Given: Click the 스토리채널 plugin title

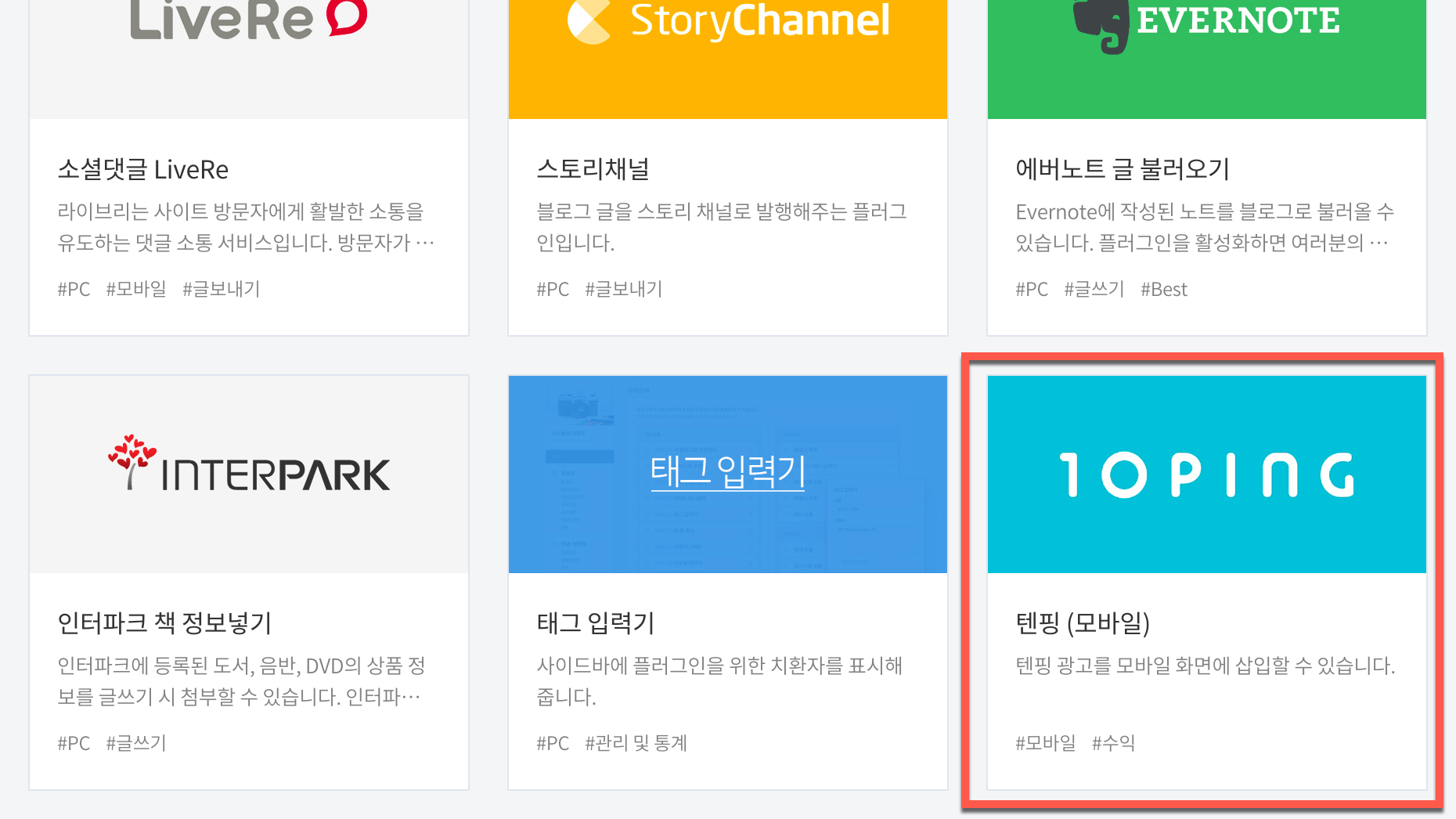Looking at the screenshot, I should tap(593, 169).
